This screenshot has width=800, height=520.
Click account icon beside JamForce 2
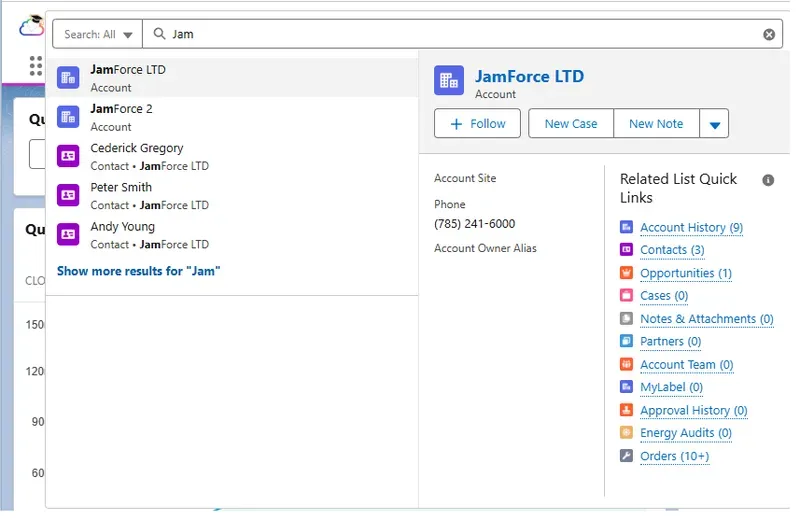(x=68, y=117)
